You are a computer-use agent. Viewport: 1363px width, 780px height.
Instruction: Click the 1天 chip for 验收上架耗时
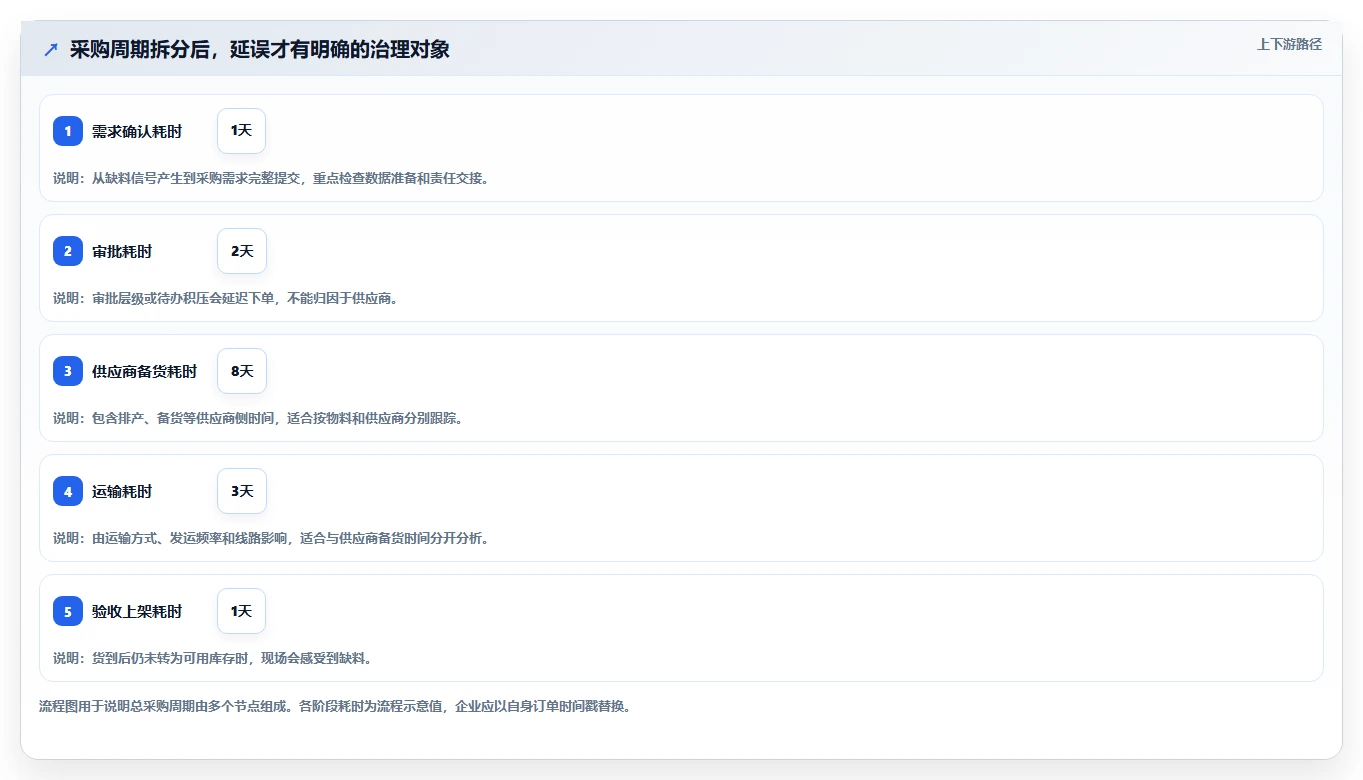click(x=241, y=611)
